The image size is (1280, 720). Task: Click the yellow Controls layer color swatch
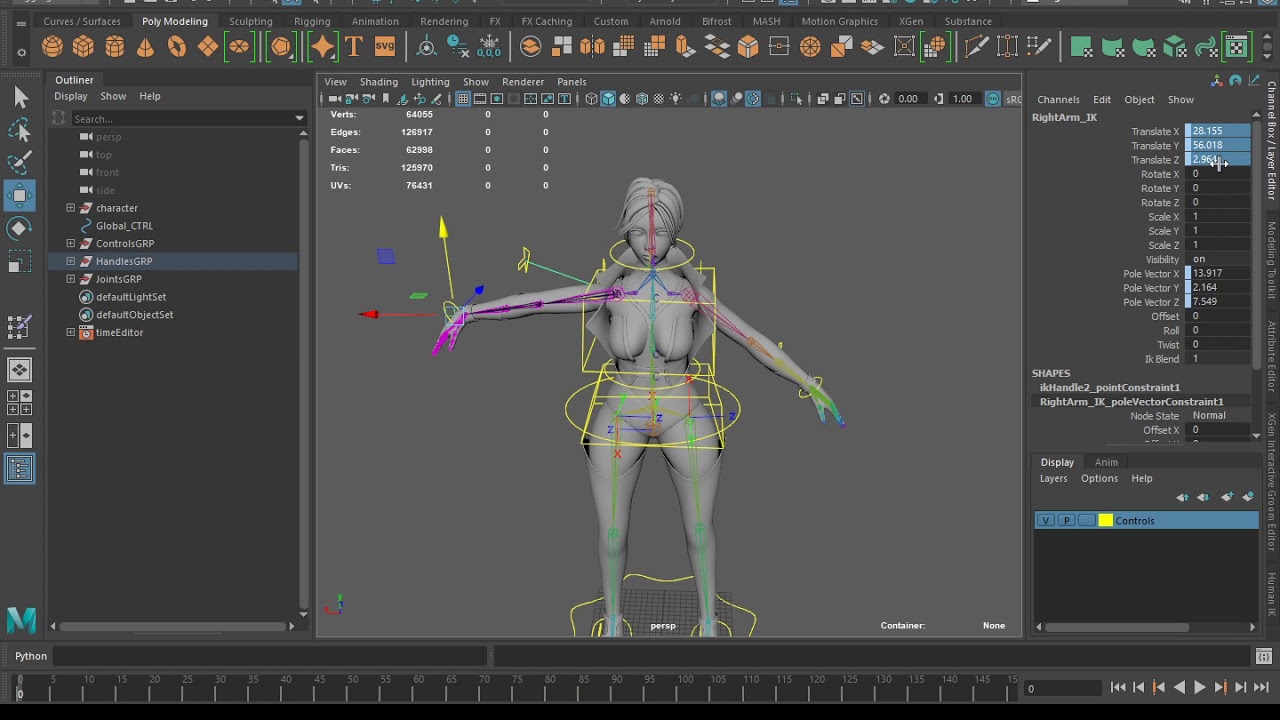[x=1105, y=521]
